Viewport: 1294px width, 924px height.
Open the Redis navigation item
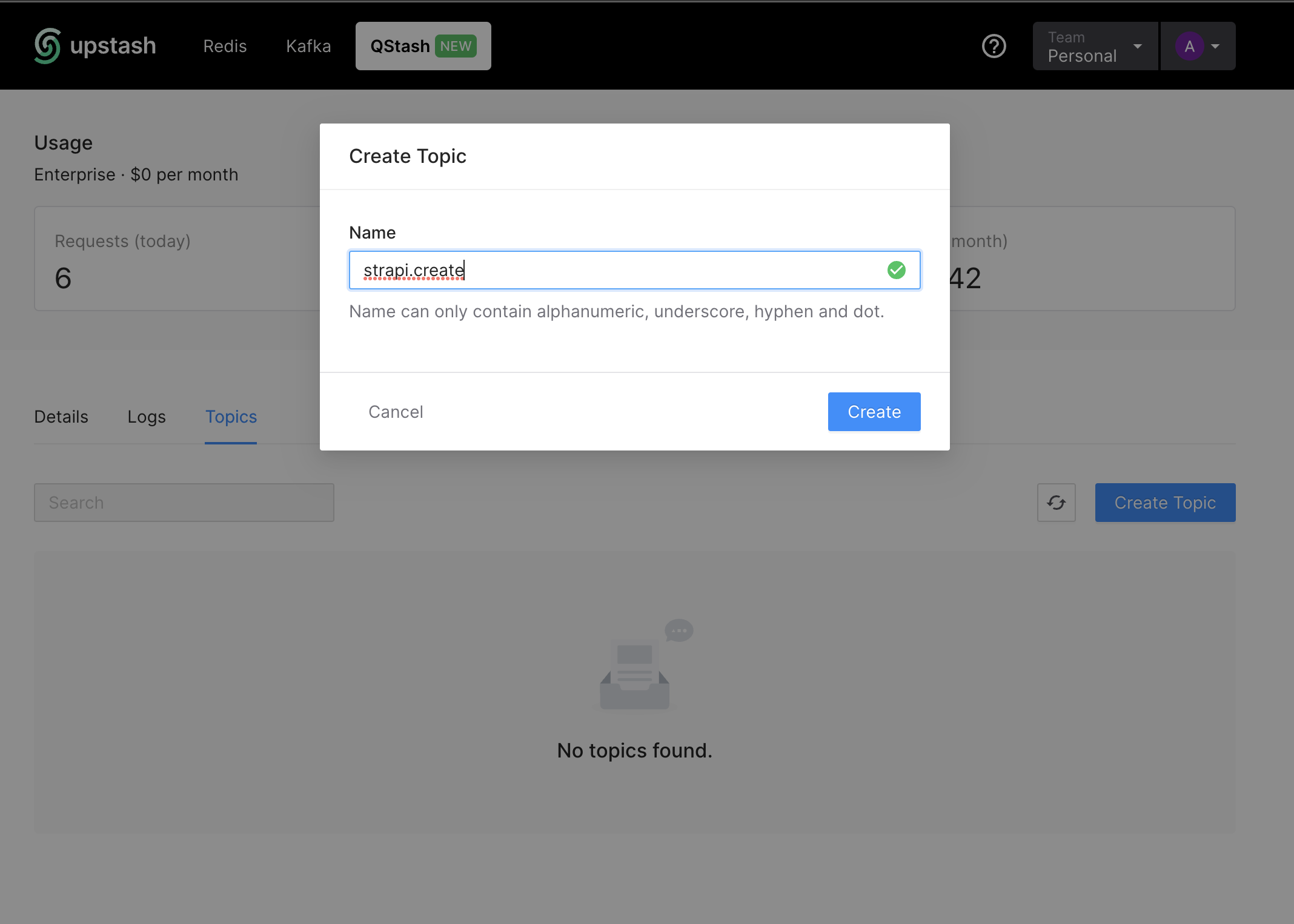pos(225,46)
